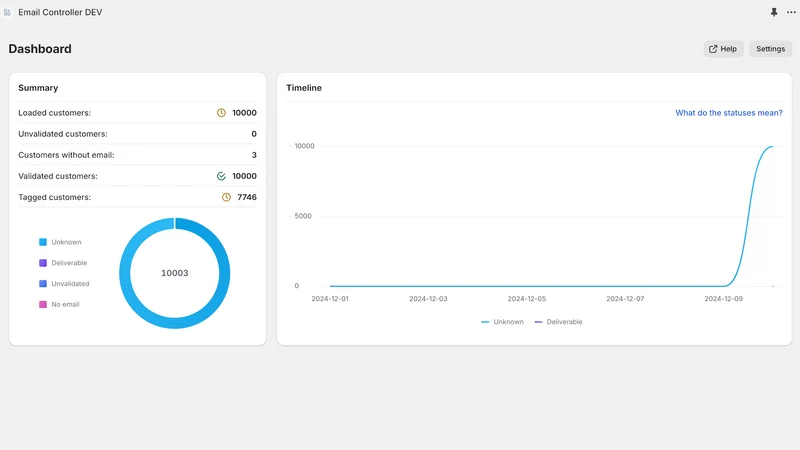Click the 'Unvalidated customers:' label
This screenshot has width=800, height=450.
pos(63,134)
